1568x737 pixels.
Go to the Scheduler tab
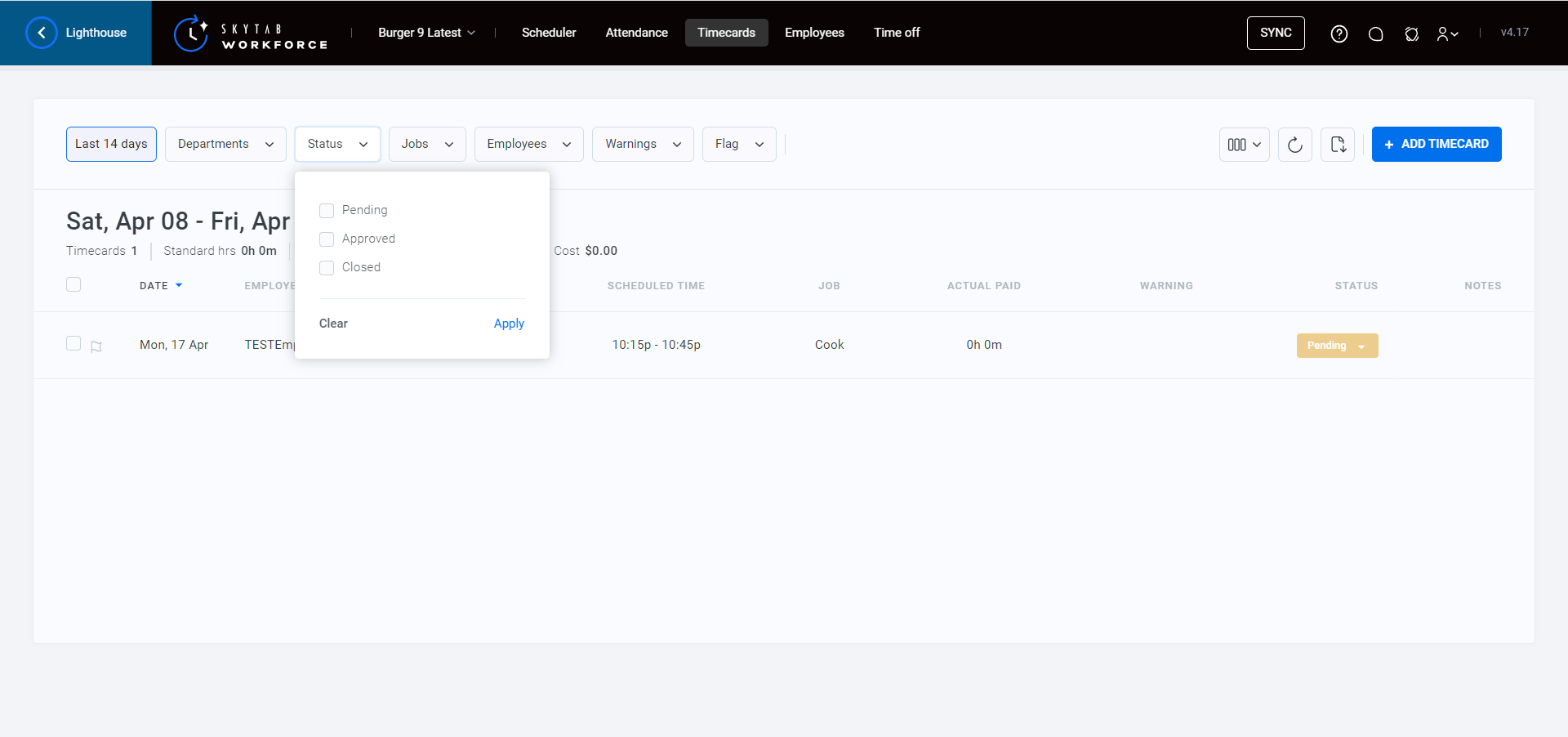pos(549,33)
